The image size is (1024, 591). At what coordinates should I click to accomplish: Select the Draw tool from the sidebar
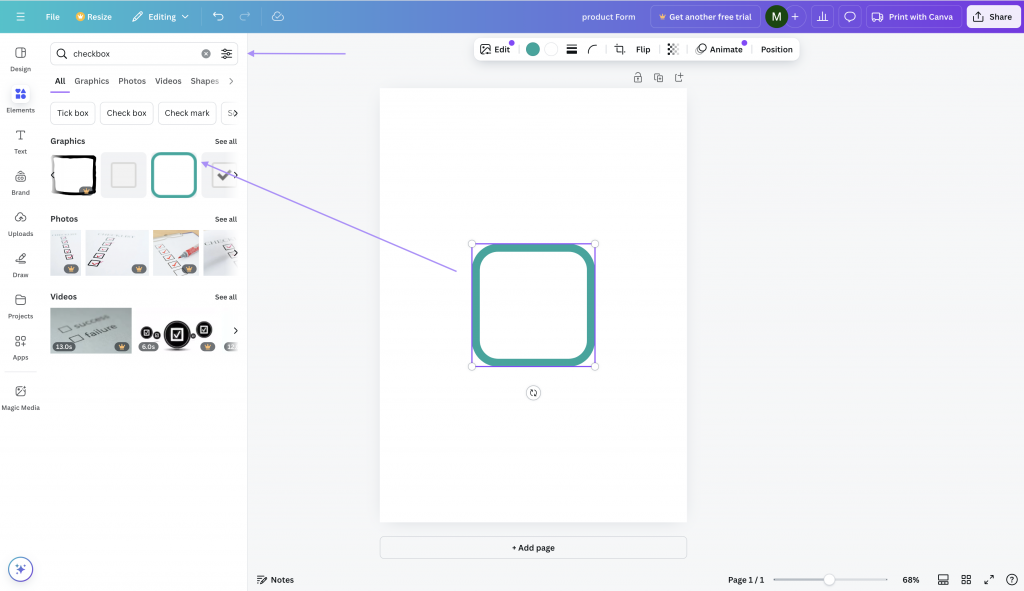[20, 262]
